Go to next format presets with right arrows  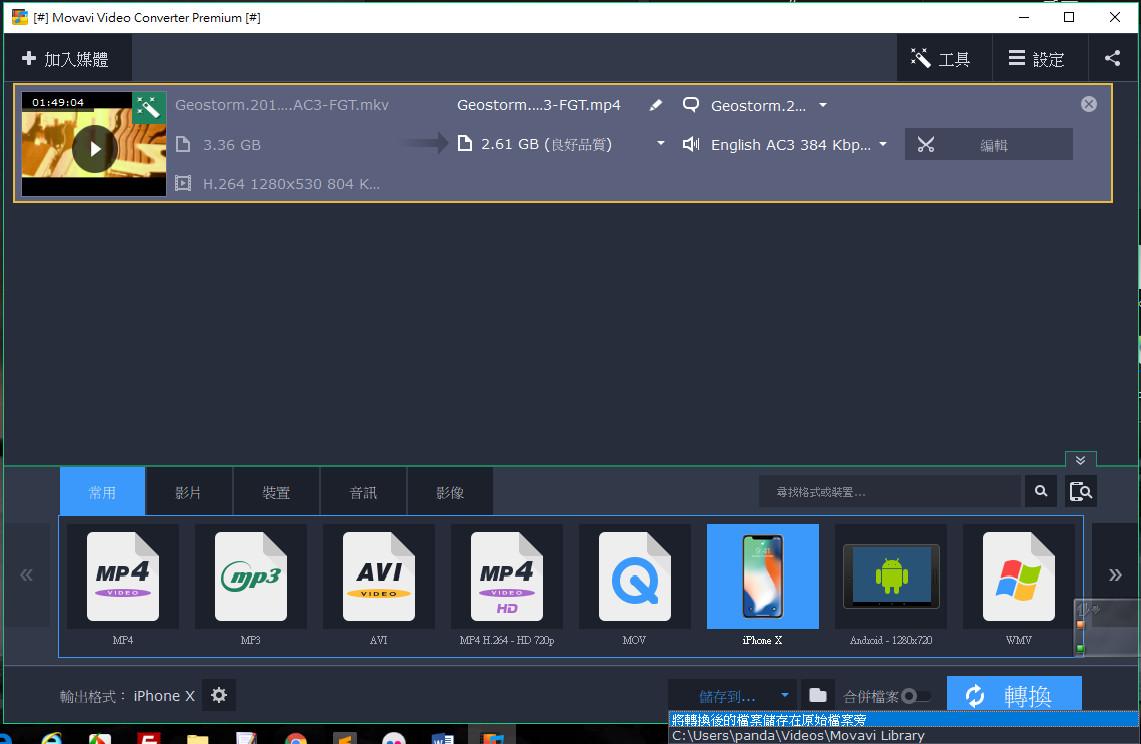[x=1115, y=575]
